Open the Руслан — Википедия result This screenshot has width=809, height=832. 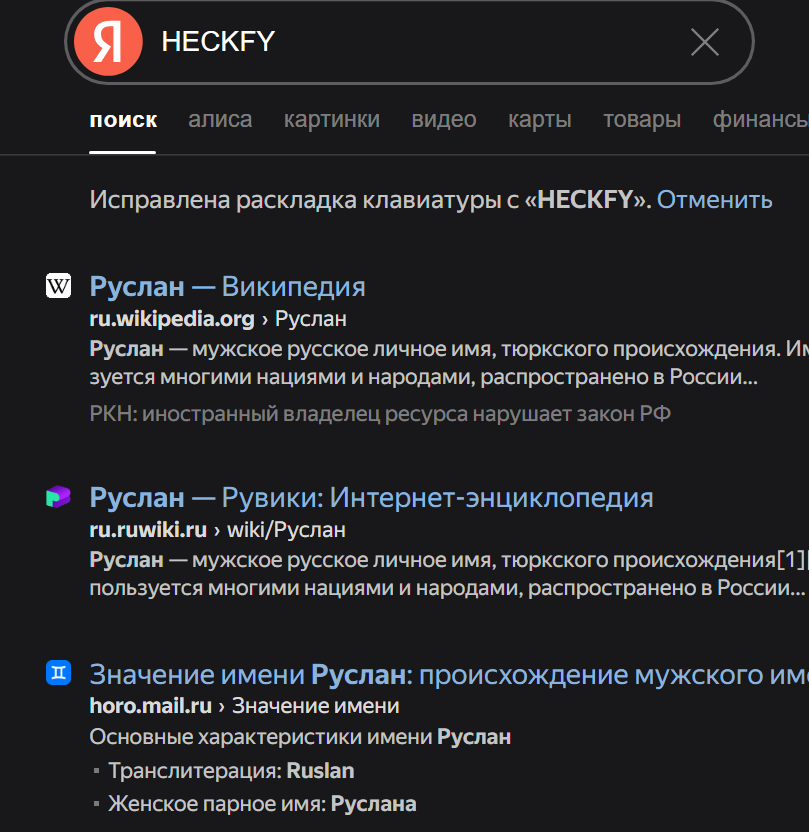pyautogui.click(x=227, y=287)
